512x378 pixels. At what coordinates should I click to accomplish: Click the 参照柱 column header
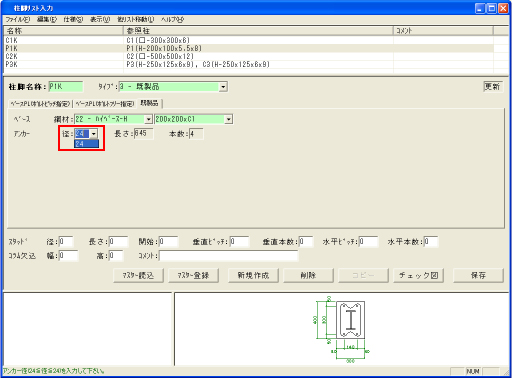[x=258, y=31]
